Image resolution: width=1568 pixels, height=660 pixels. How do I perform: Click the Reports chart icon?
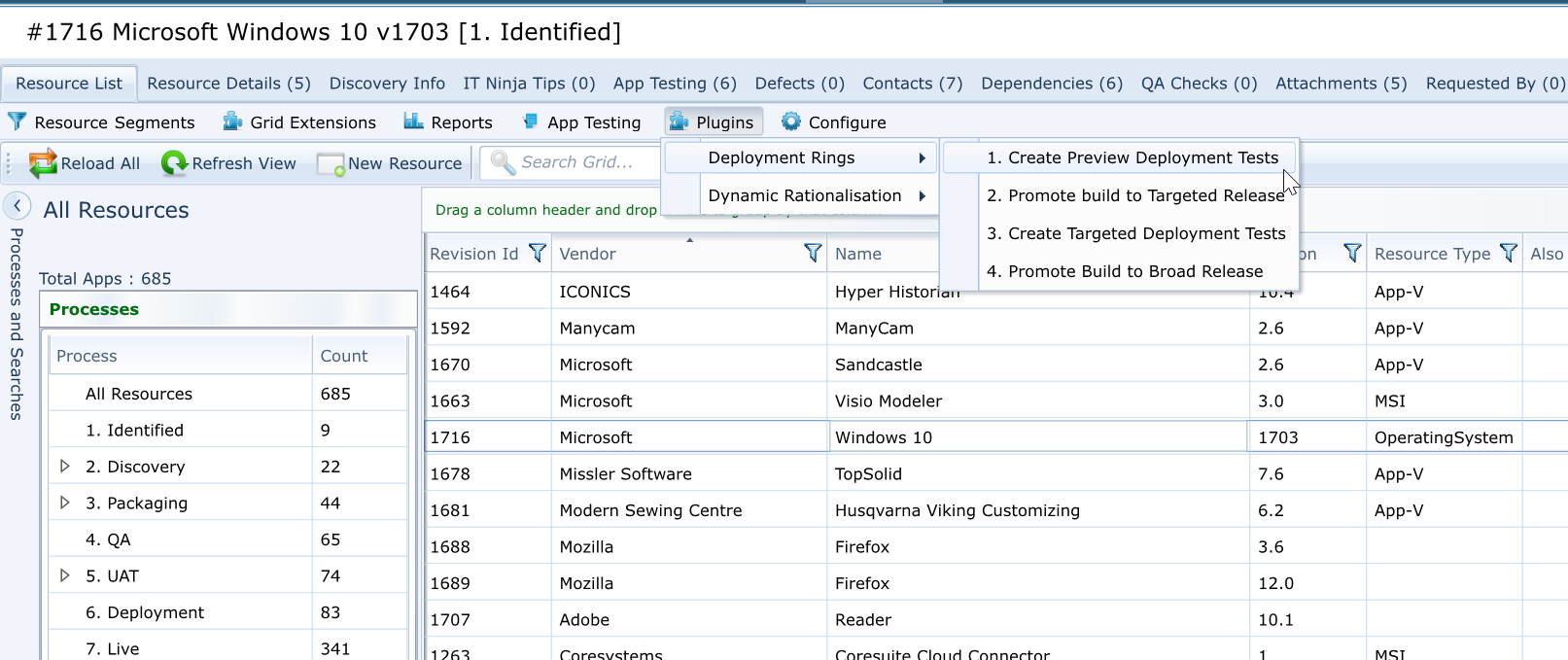pyautogui.click(x=413, y=122)
